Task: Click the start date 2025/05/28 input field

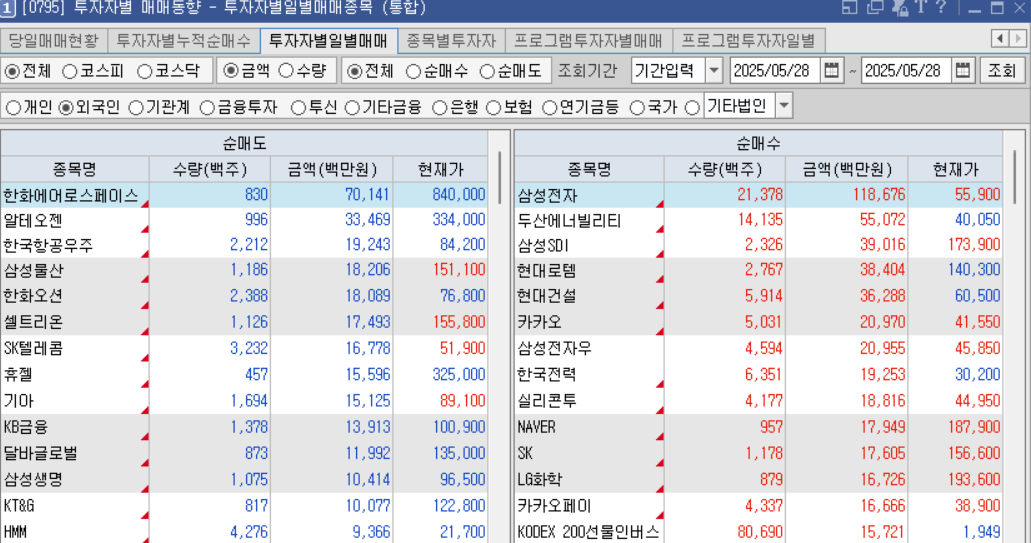Action: click(x=775, y=70)
